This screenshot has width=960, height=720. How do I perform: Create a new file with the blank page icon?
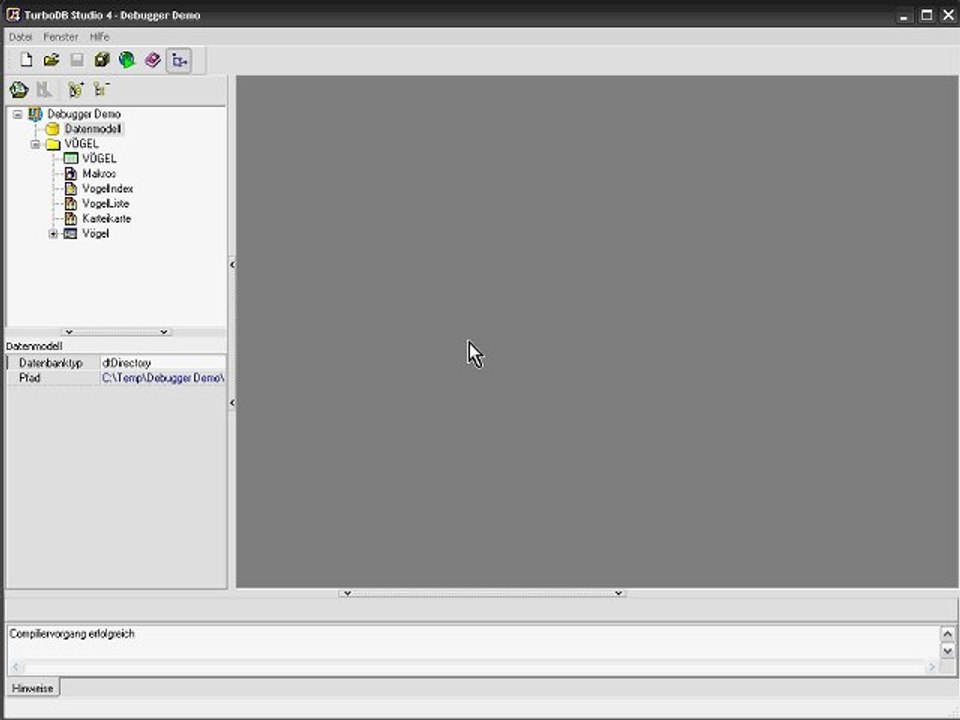click(26, 60)
